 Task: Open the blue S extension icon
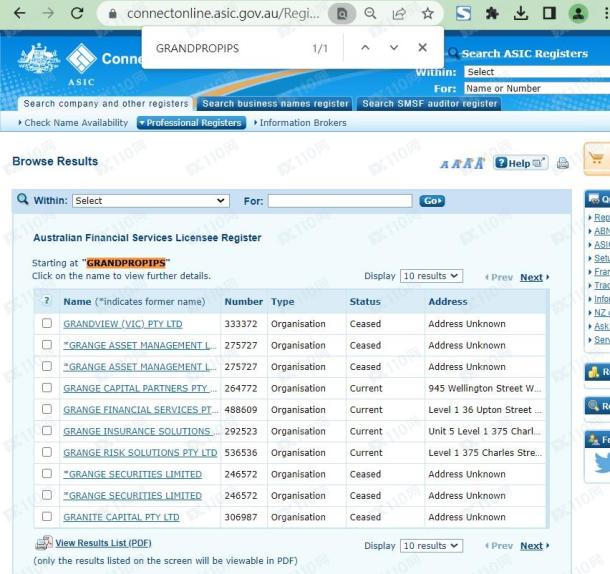(463, 14)
